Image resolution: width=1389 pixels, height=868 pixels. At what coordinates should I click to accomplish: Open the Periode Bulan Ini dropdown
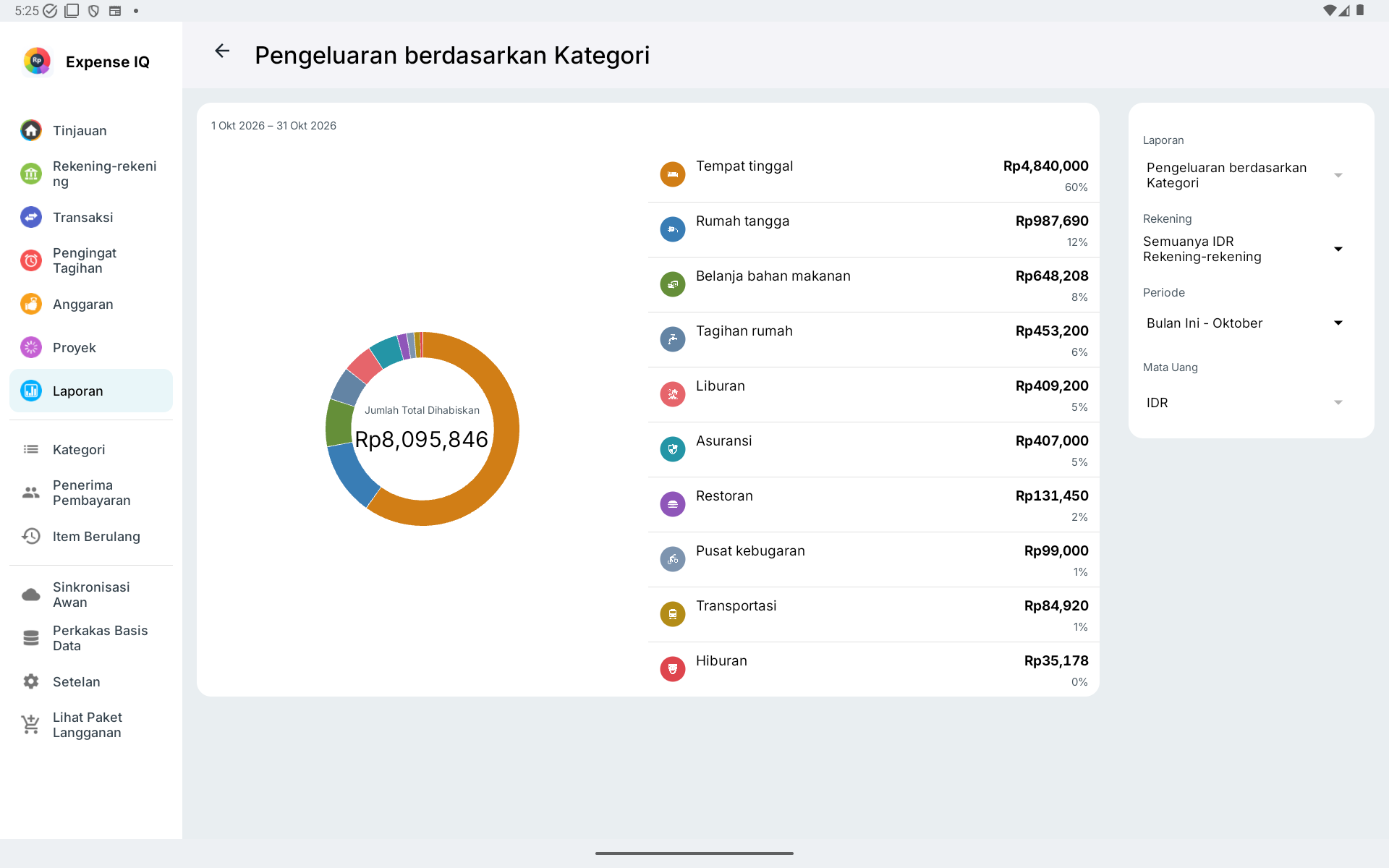tap(1244, 323)
